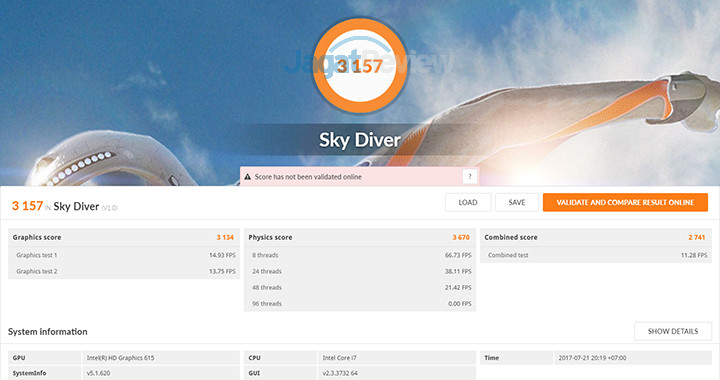Click the System information heading
This screenshot has height=380, width=720.
click(x=48, y=331)
